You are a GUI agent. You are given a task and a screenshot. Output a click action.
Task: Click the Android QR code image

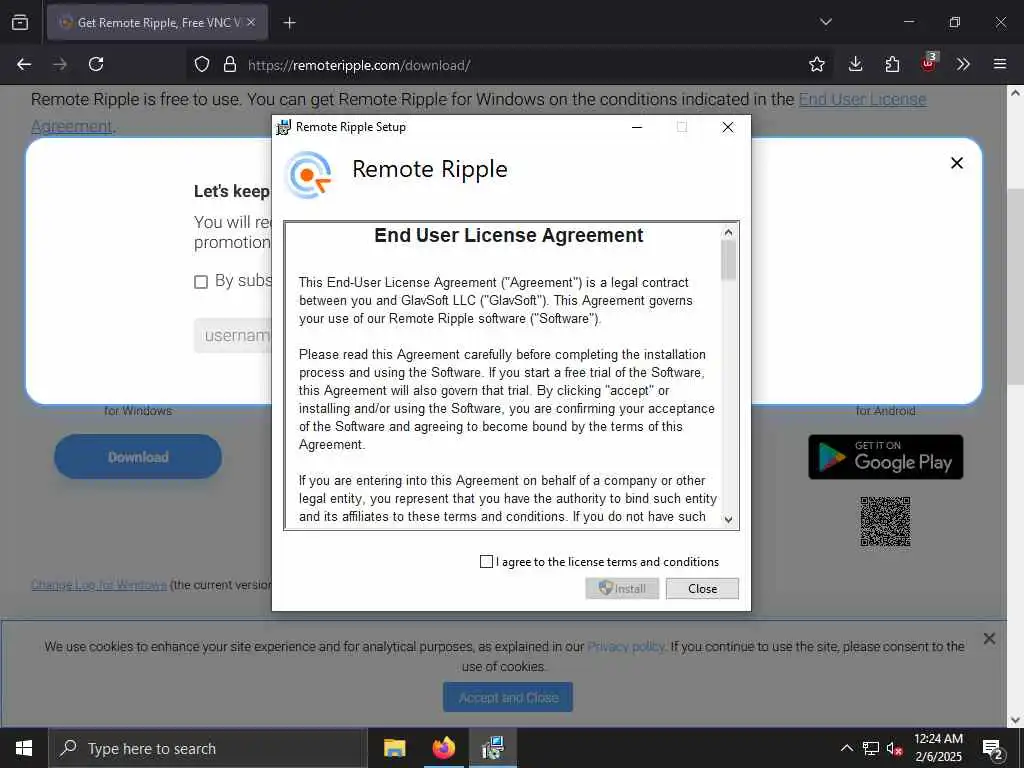pos(885,521)
